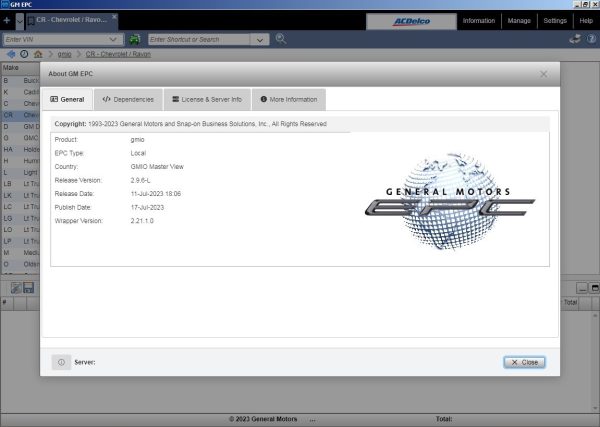The width and height of the screenshot is (600, 427).
Task: Click the ACDelco logo banner
Action: [411, 21]
